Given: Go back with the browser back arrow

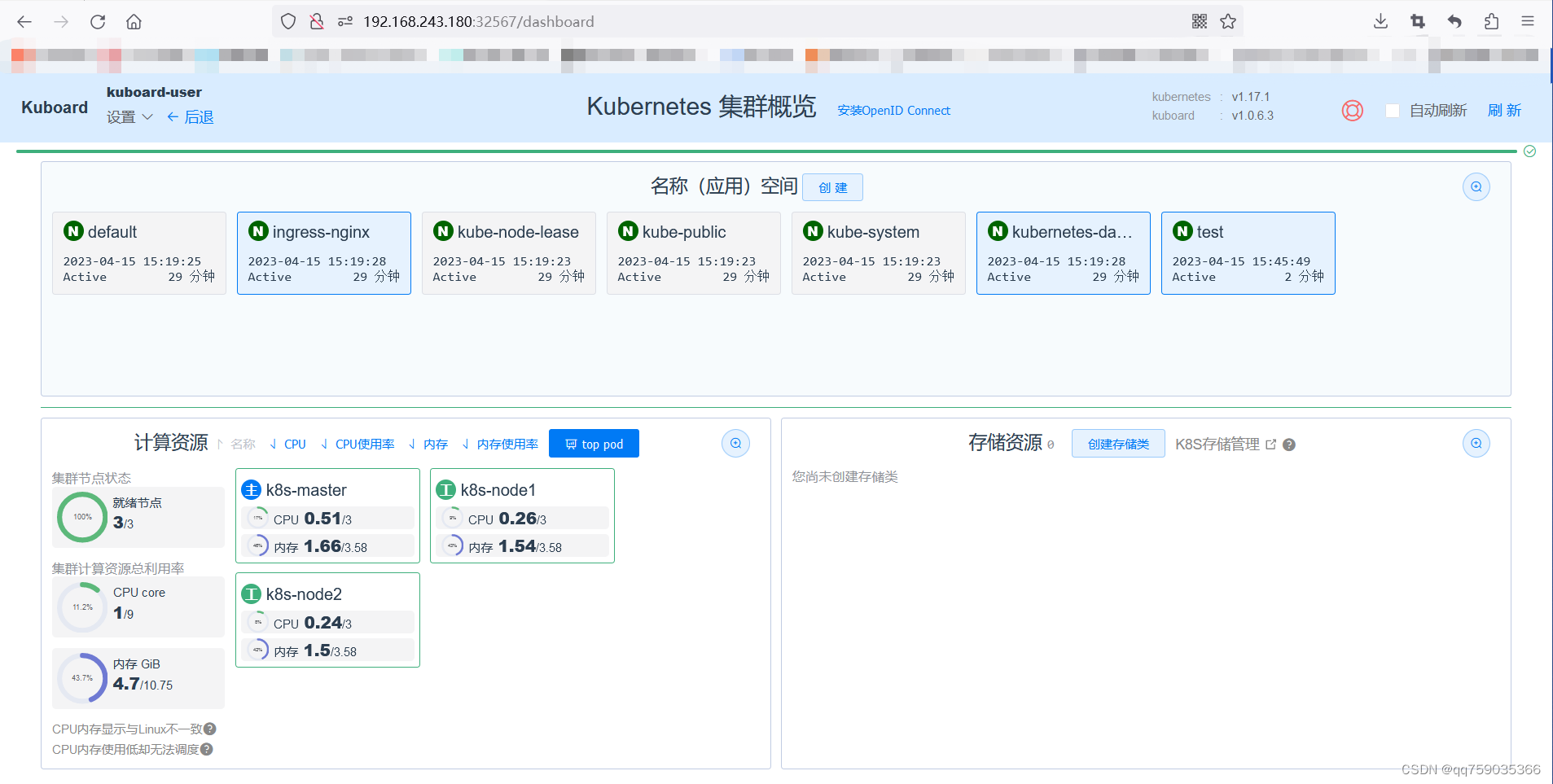Looking at the screenshot, I should point(24,22).
